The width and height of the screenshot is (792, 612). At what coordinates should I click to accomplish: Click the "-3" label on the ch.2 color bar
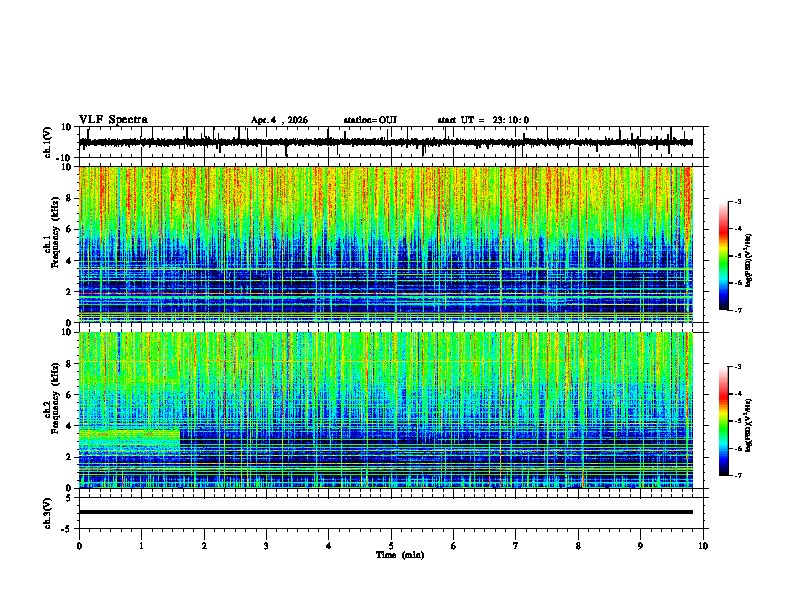point(738,367)
